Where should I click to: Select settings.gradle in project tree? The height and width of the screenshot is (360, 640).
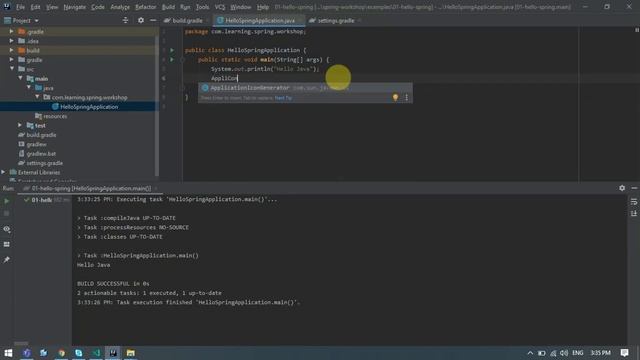(40, 163)
